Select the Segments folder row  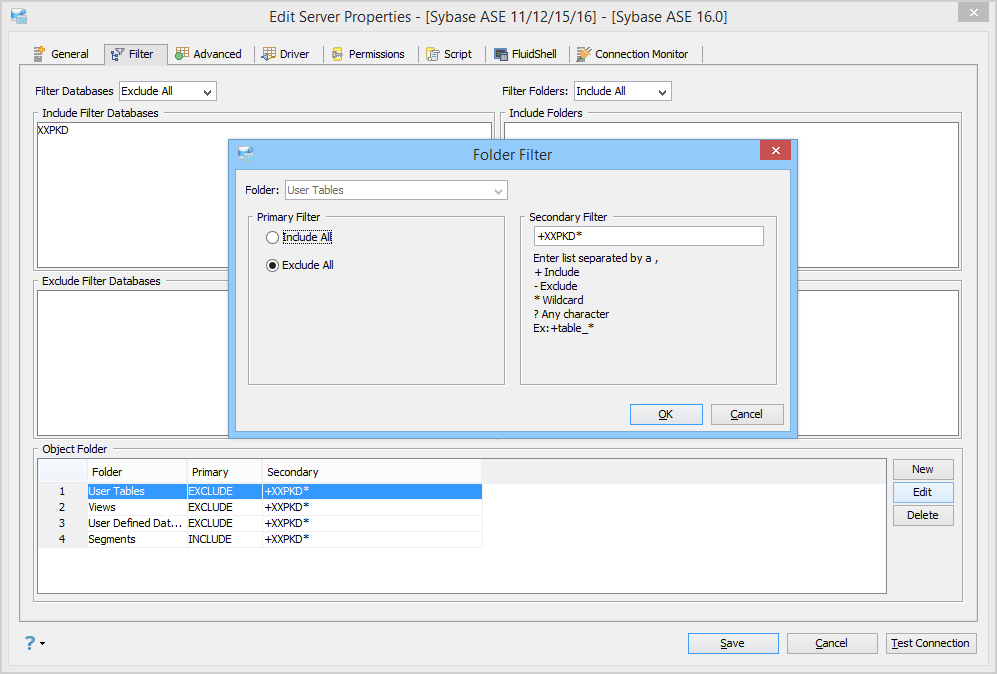260,539
